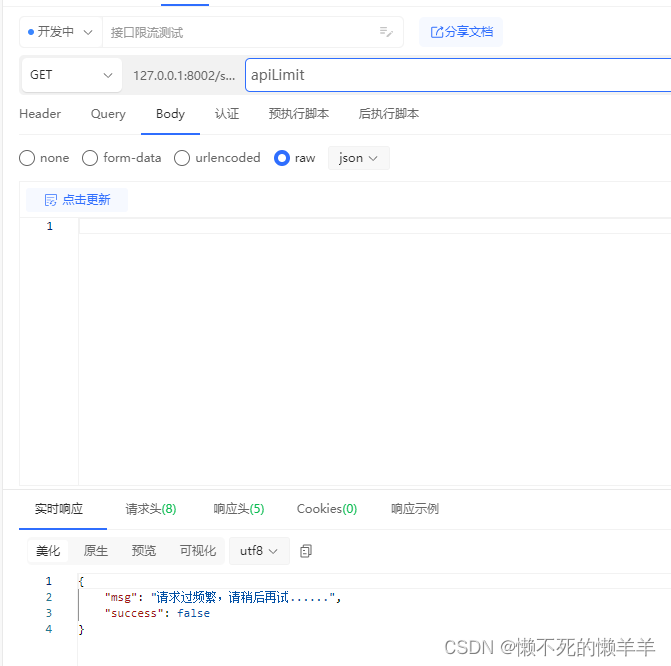Open the json format dropdown
671x666 pixels.
[x=359, y=158]
